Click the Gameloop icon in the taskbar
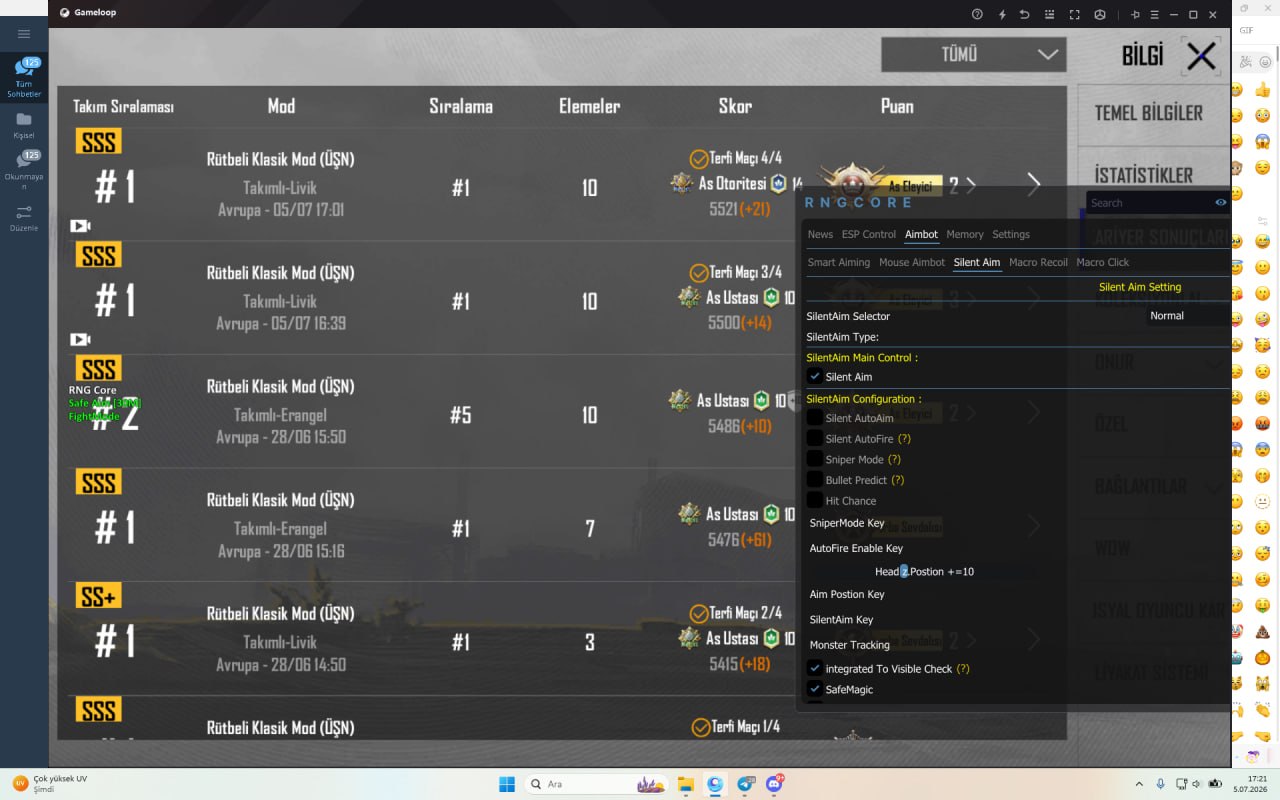Image resolution: width=1280 pixels, height=800 pixels. [715, 784]
